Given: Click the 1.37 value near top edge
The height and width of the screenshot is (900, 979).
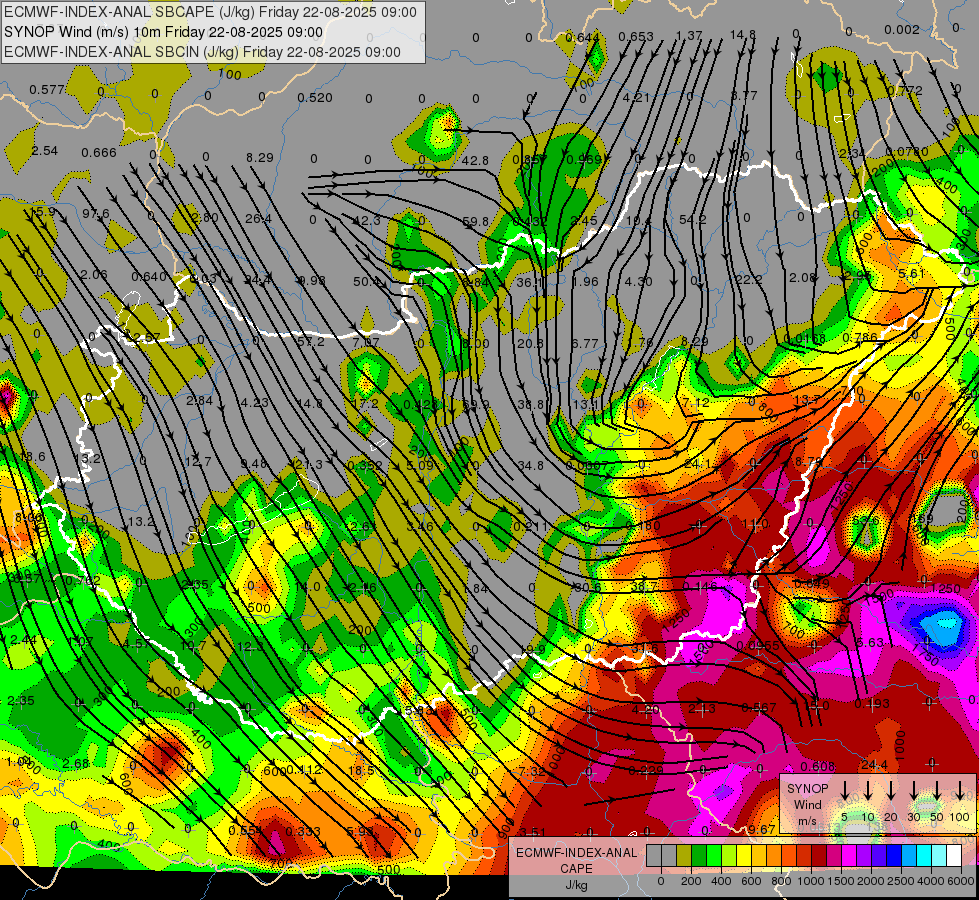Looking at the screenshot, I should point(689,36).
